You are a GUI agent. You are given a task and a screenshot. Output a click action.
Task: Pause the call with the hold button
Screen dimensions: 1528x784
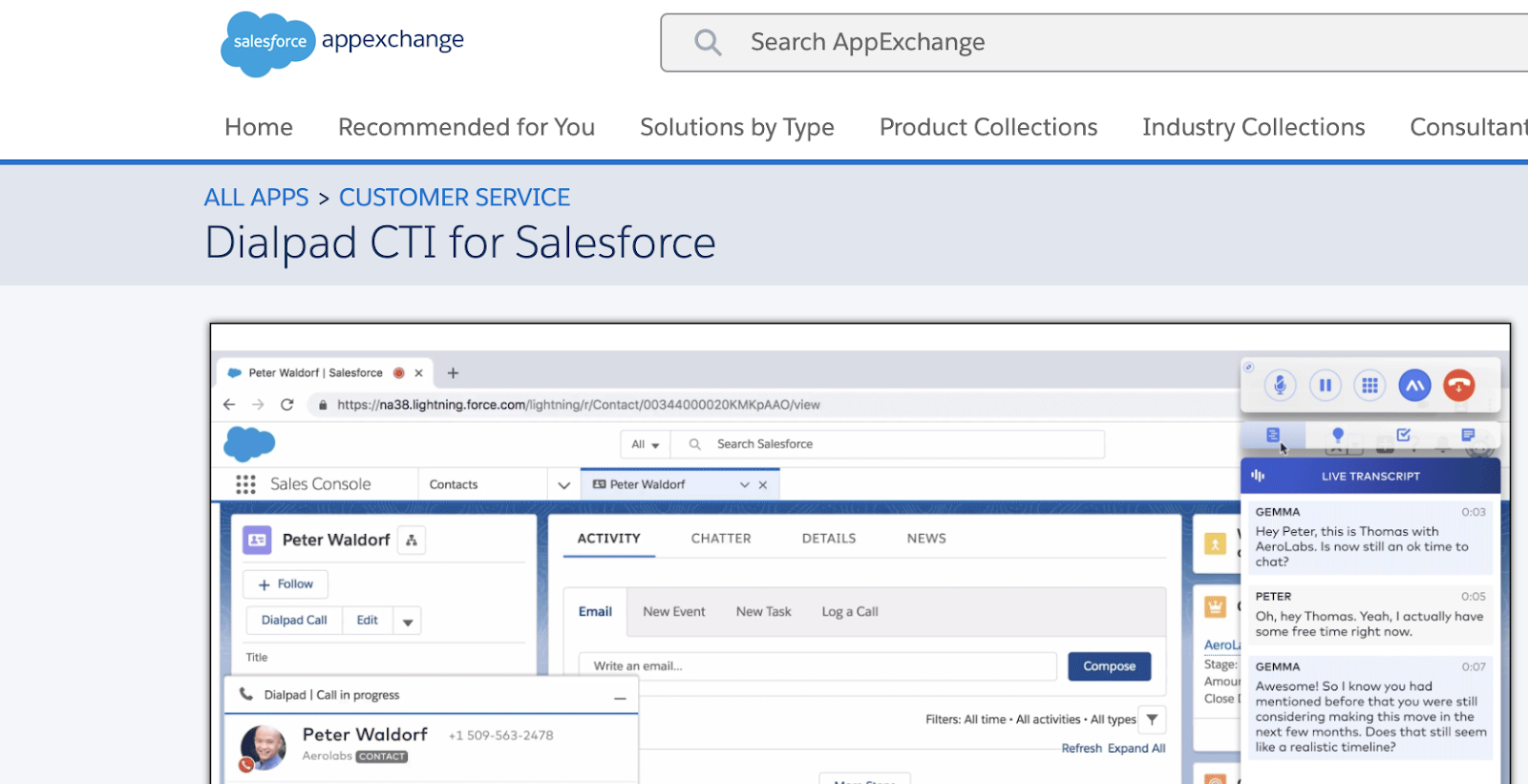pyautogui.click(x=1325, y=385)
